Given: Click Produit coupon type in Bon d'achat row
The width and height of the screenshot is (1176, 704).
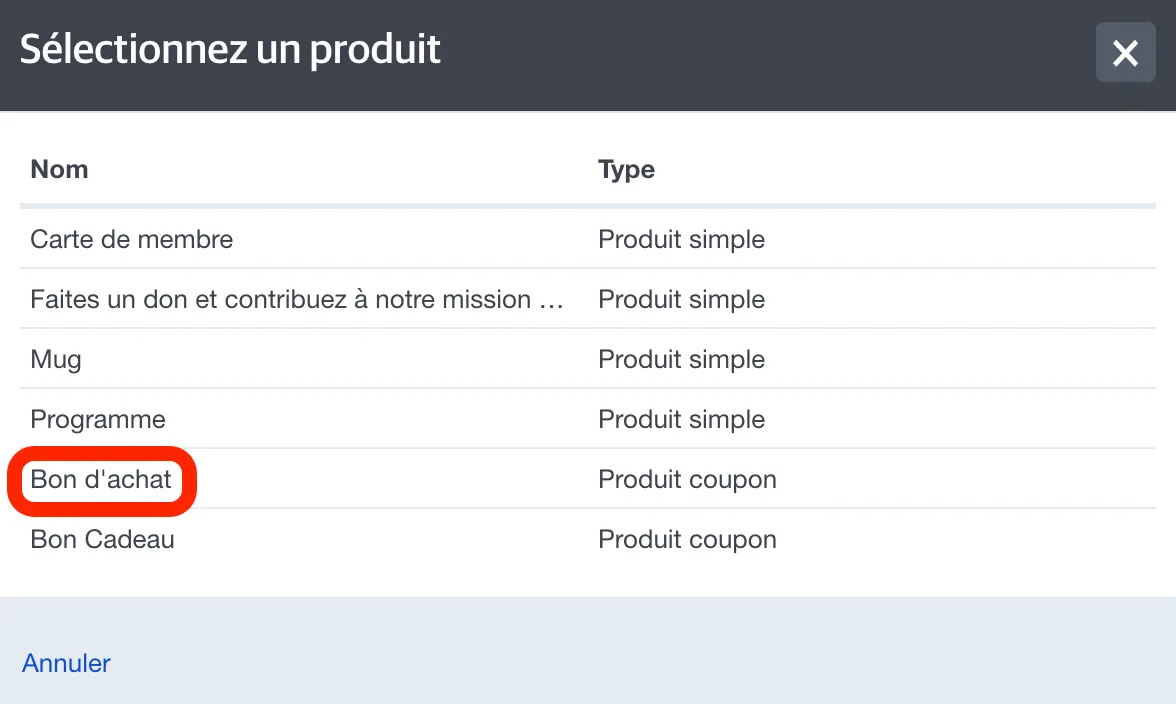Looking at the screenshot, I should 687,479.
